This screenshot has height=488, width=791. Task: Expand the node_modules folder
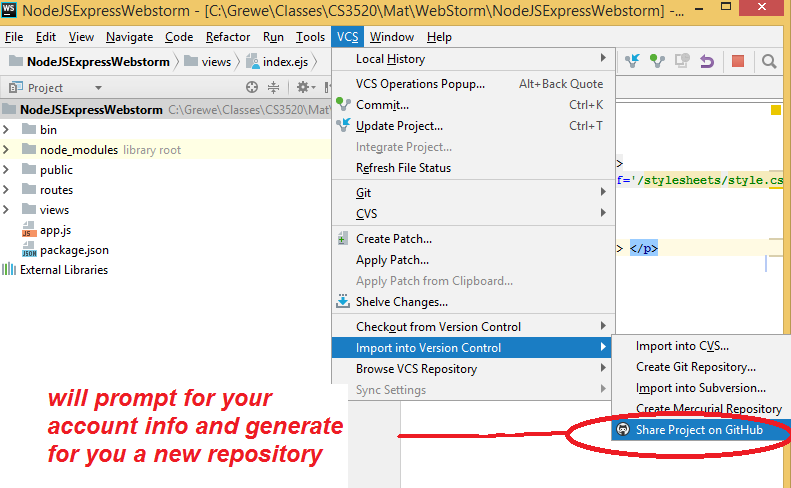(x=8, y=150)
